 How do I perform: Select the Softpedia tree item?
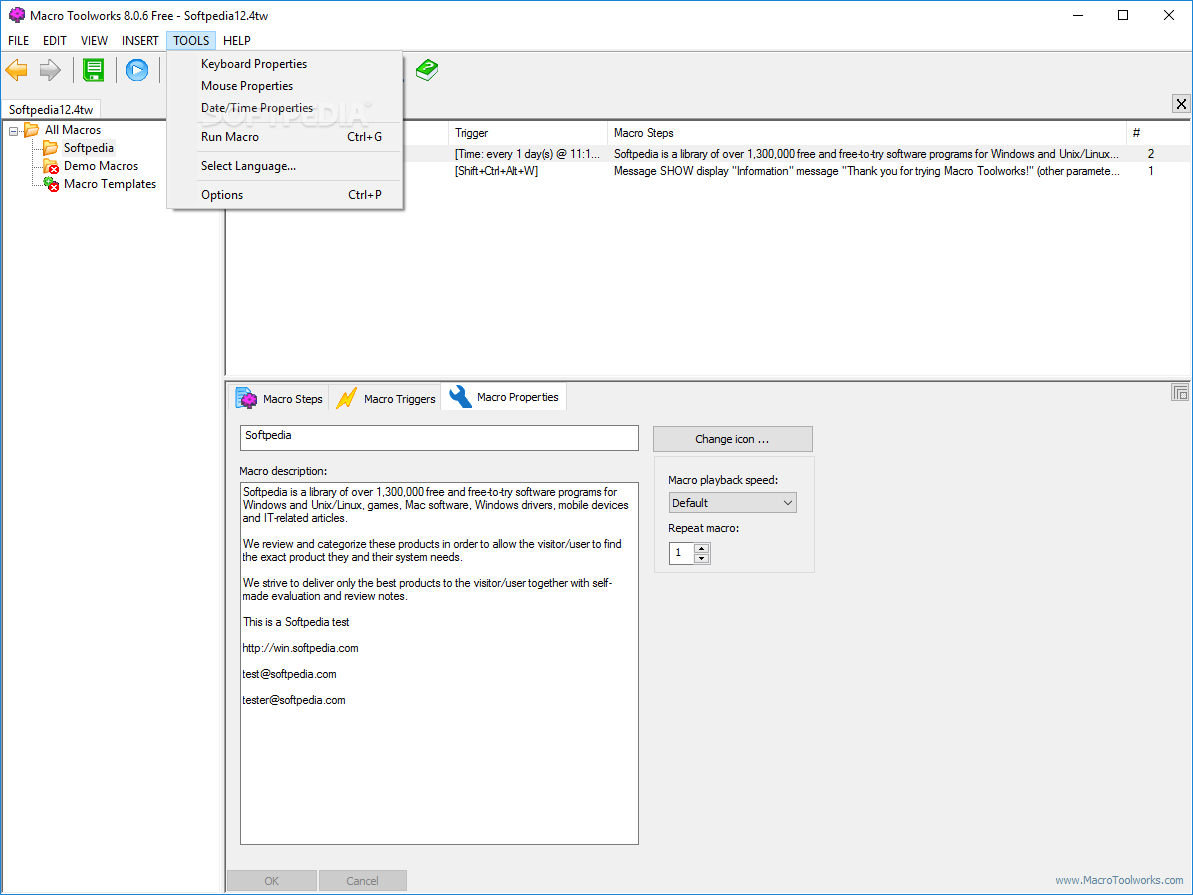pyautogui.click(x=89, y=148)
